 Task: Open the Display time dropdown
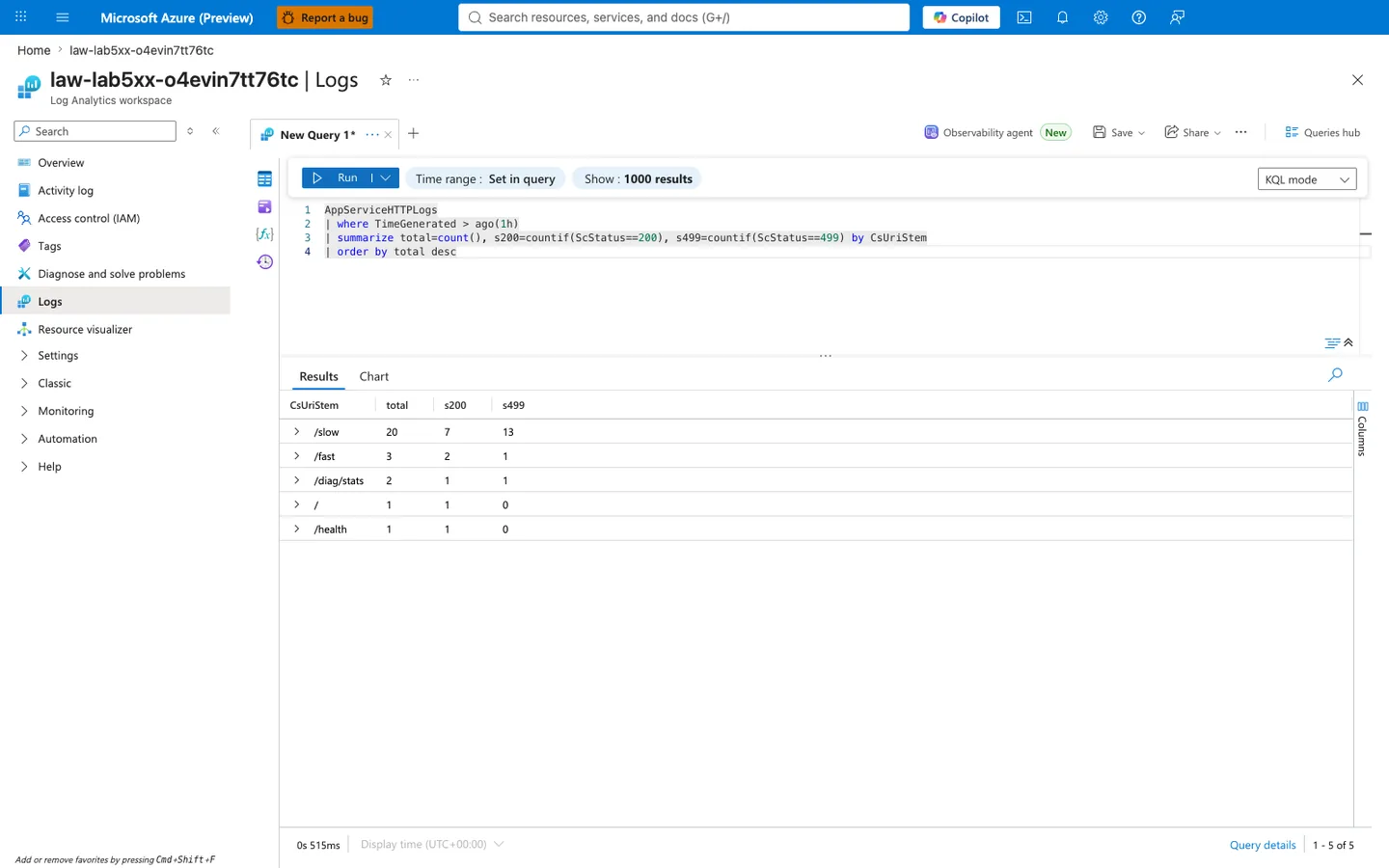432,845
